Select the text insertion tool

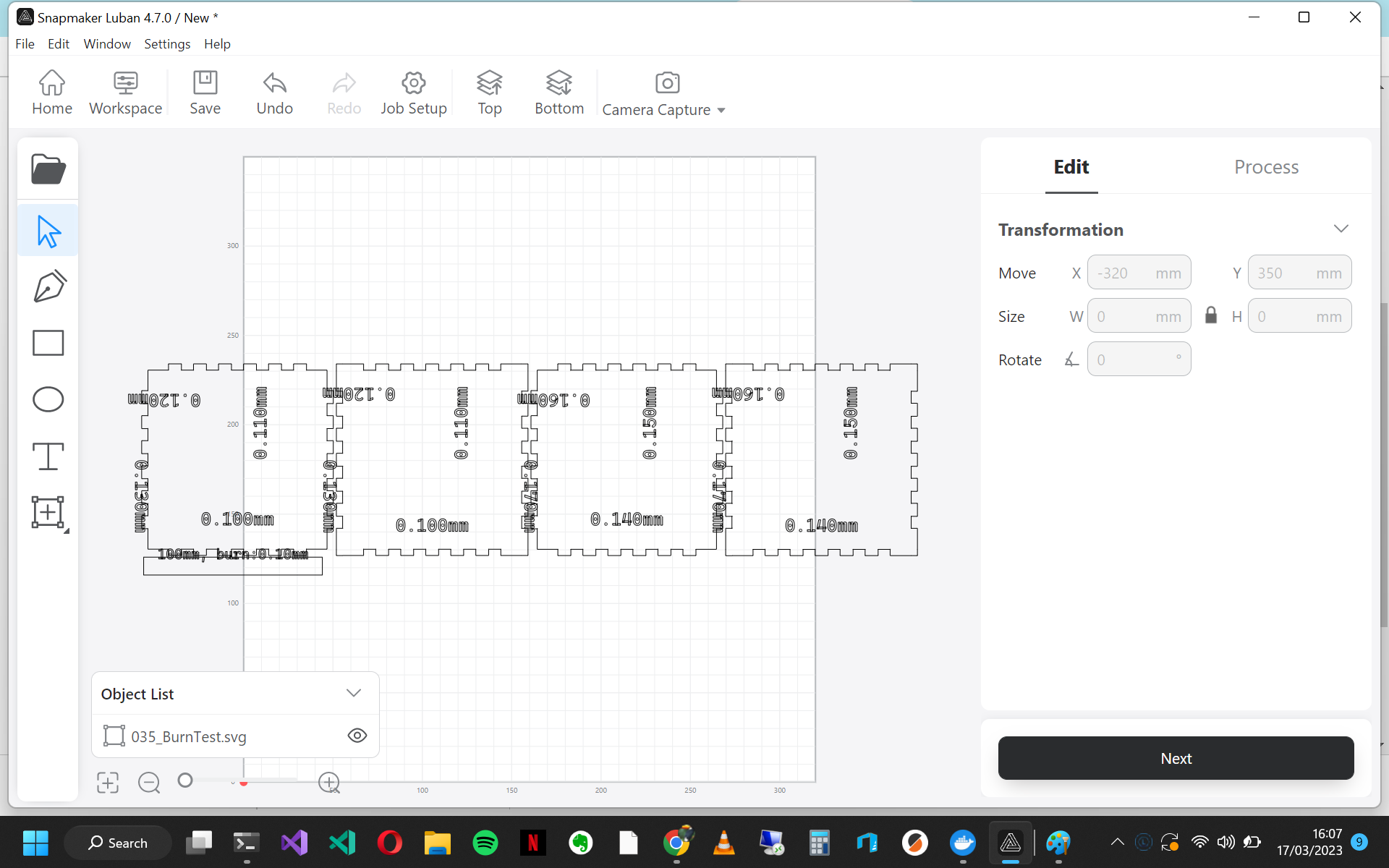(x=47, y=456)
